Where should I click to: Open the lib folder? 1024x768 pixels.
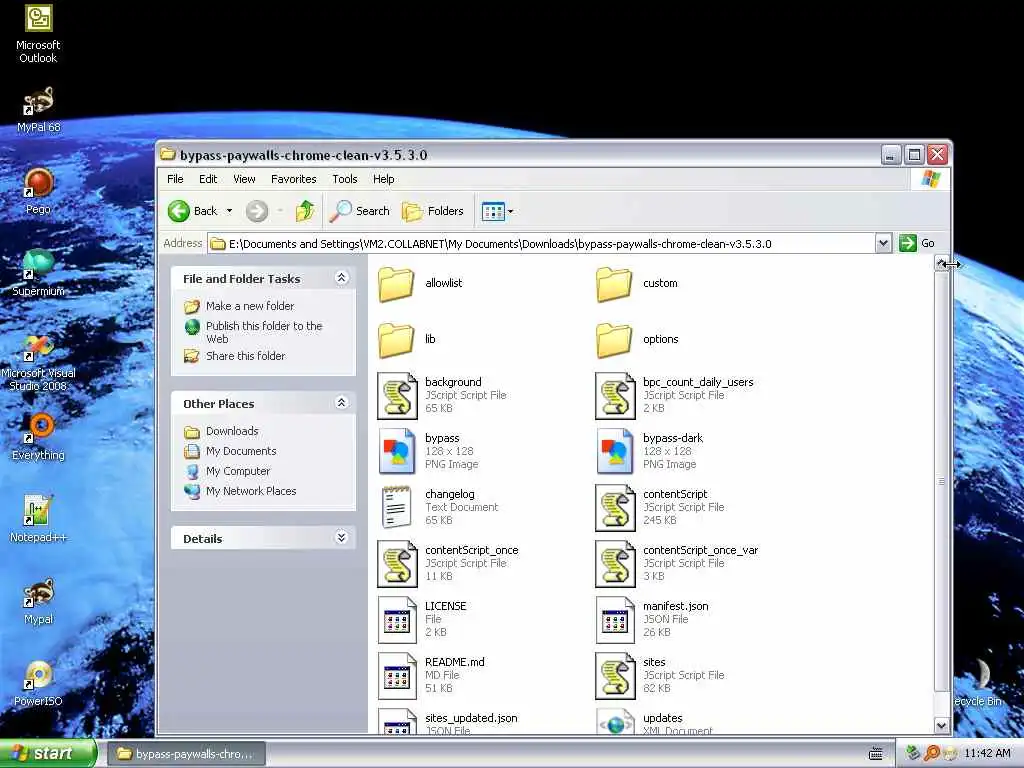(x=396, y=340)
